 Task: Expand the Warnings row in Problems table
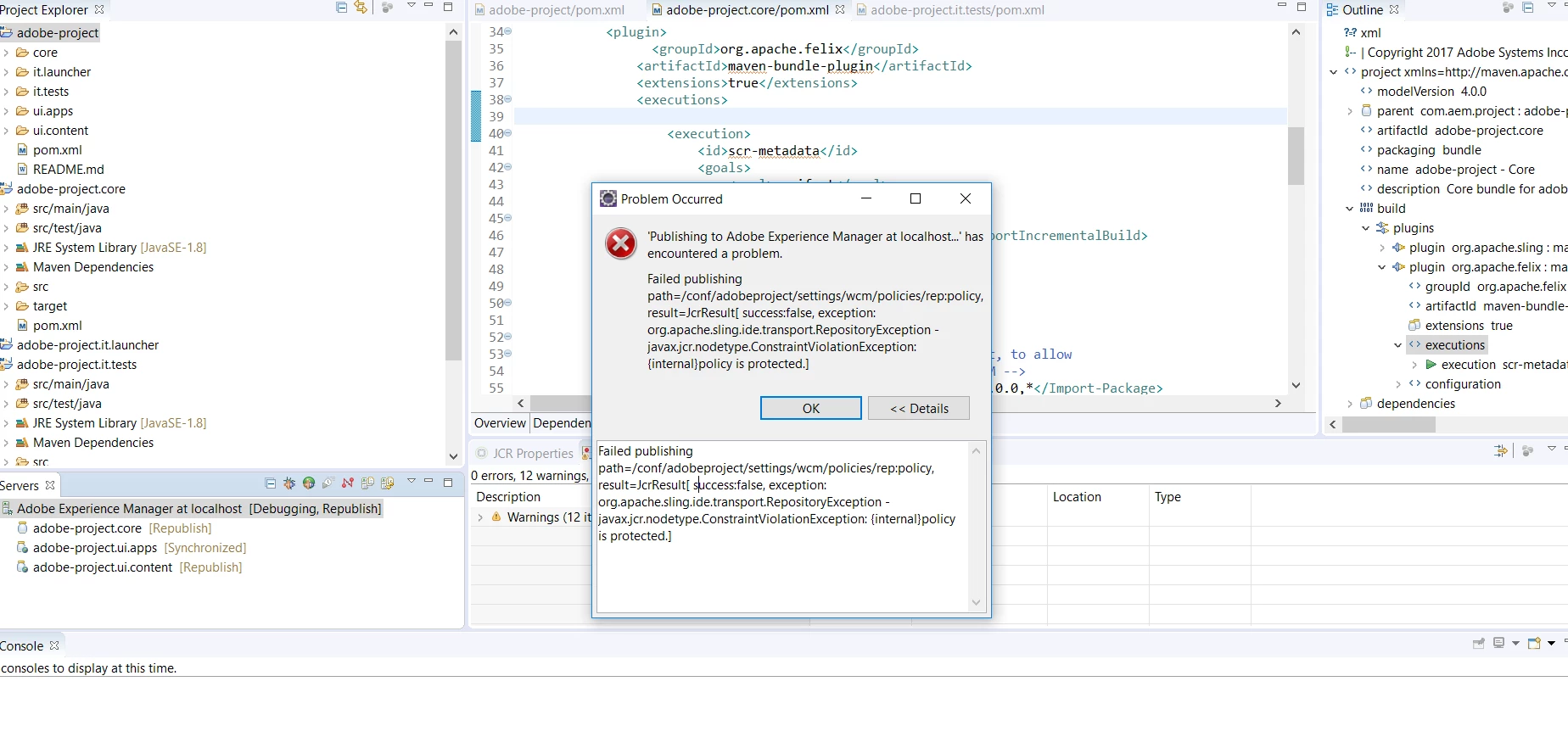pos(480,517)
